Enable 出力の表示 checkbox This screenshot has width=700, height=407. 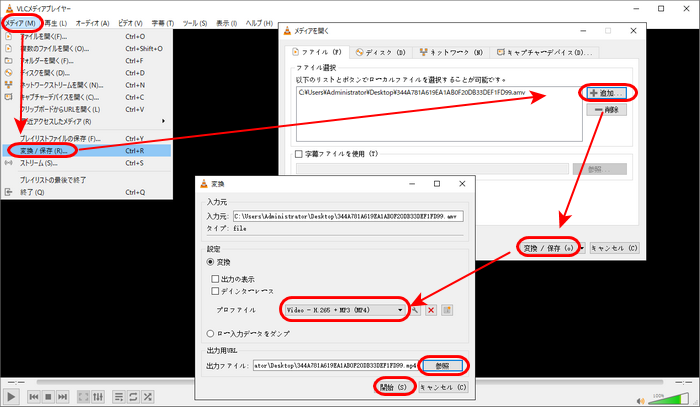(215, 279)
